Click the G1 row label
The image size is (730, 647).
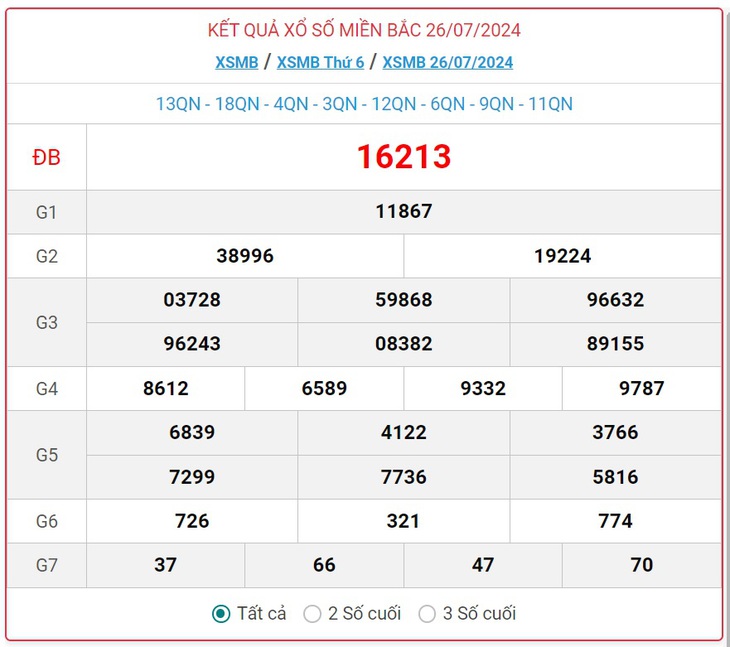(x=47, y=212)
